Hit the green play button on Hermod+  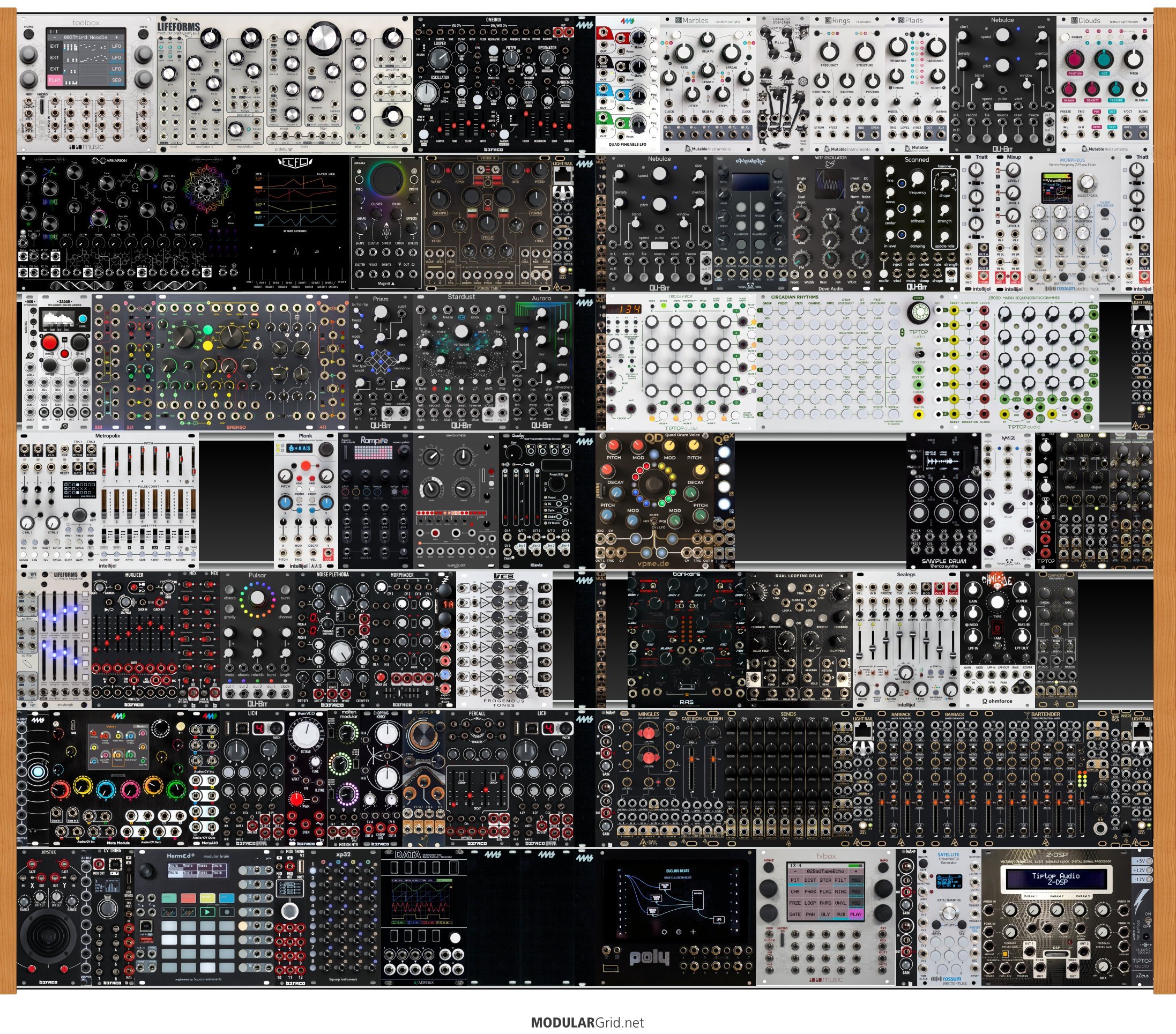click(207, 911)
